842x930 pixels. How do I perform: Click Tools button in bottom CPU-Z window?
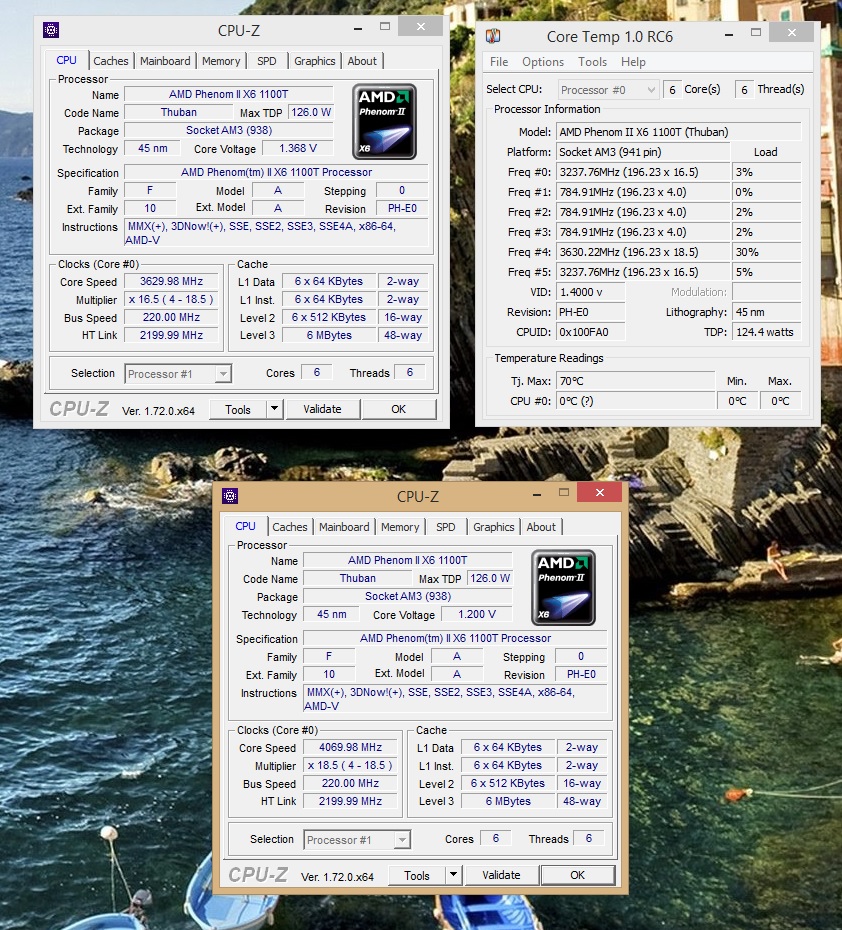[x=417, y=875]
